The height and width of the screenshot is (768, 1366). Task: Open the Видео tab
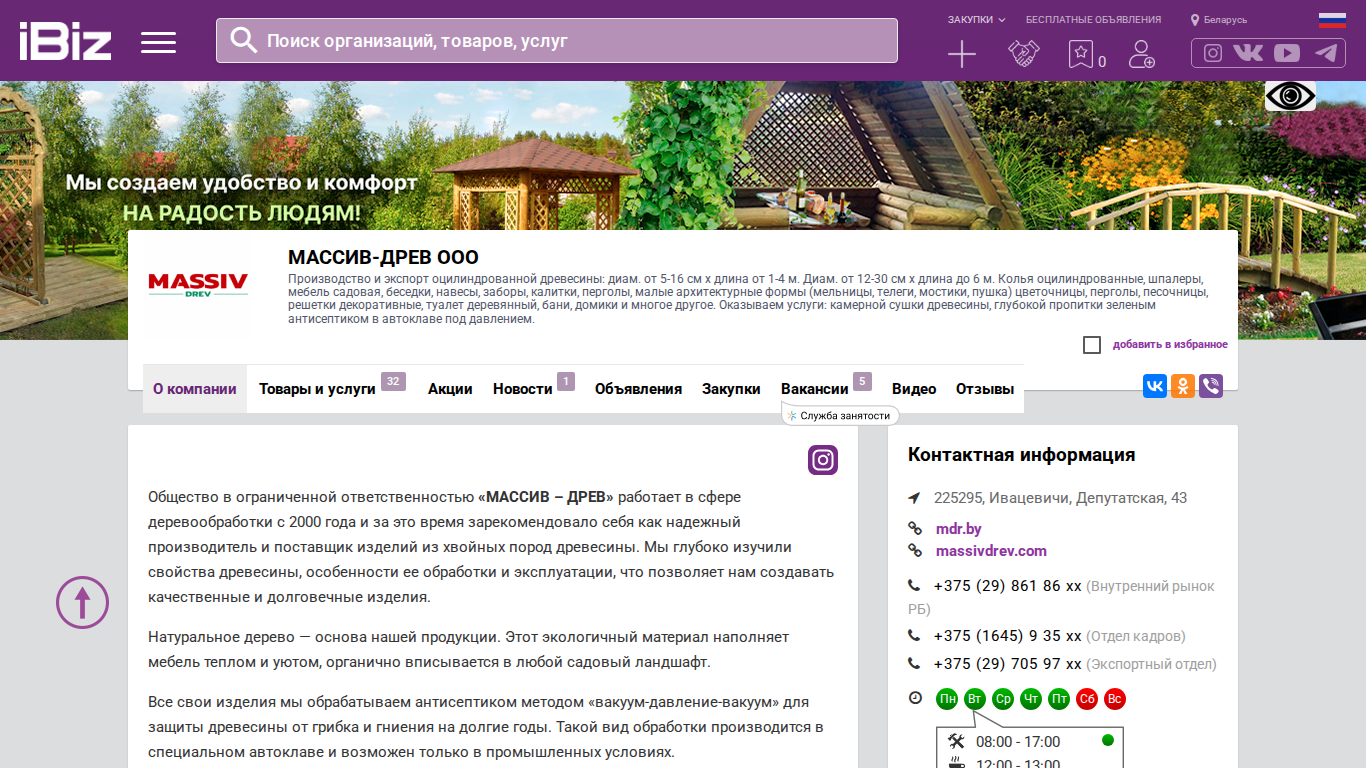pos(914,389)
